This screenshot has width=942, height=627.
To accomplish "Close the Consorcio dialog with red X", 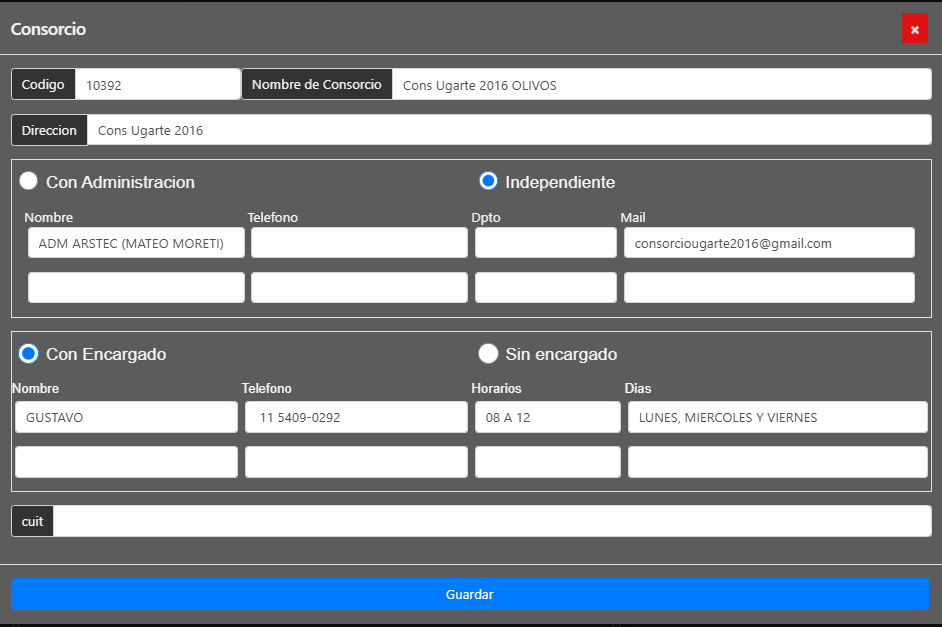I will [x=914, y=28].
